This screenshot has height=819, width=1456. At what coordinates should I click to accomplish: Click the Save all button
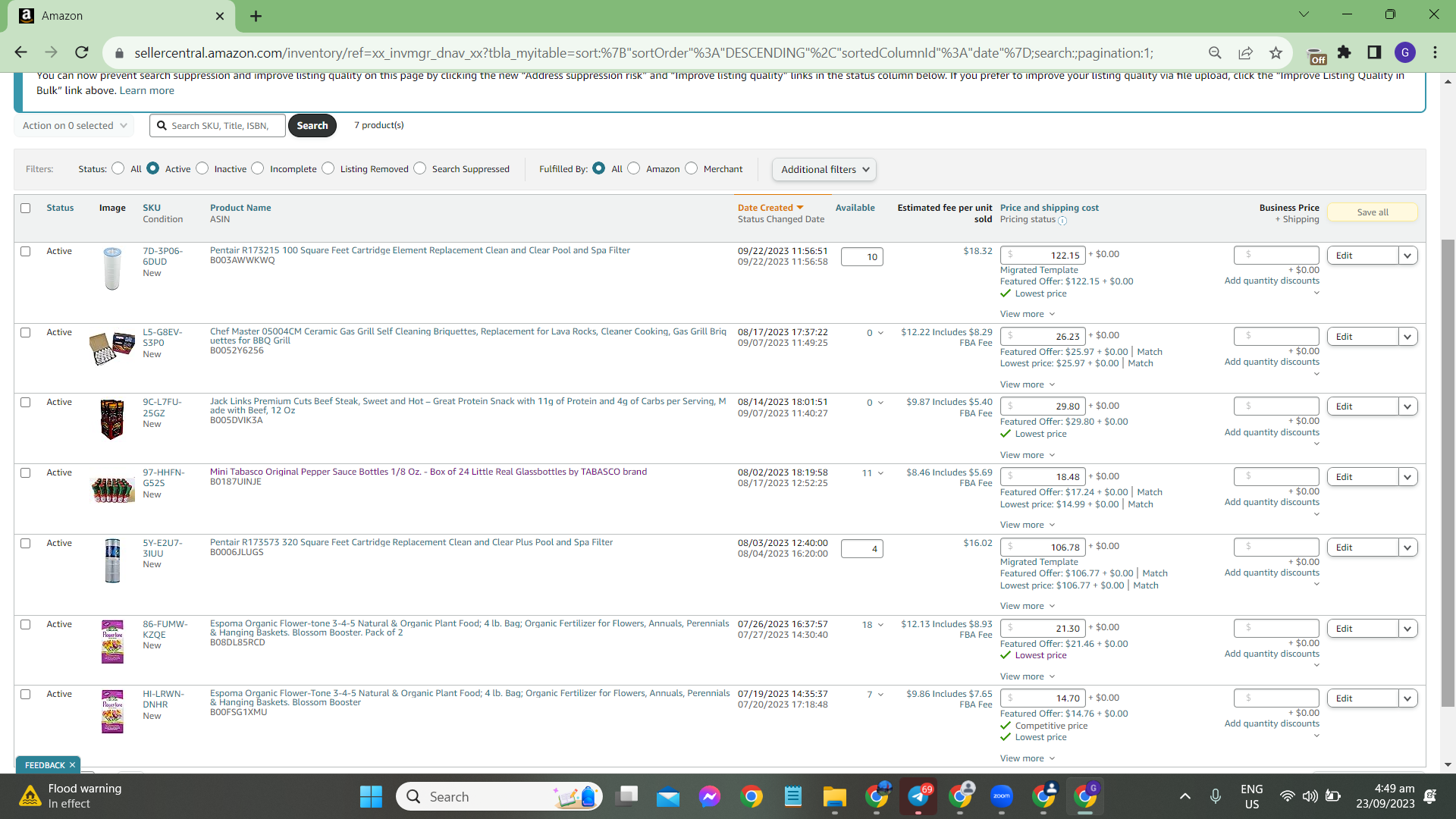pos(1373,212)
